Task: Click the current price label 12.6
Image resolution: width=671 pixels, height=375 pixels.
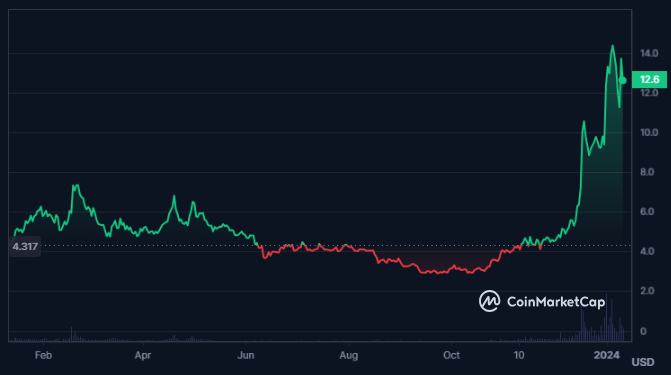Action: 649,80
